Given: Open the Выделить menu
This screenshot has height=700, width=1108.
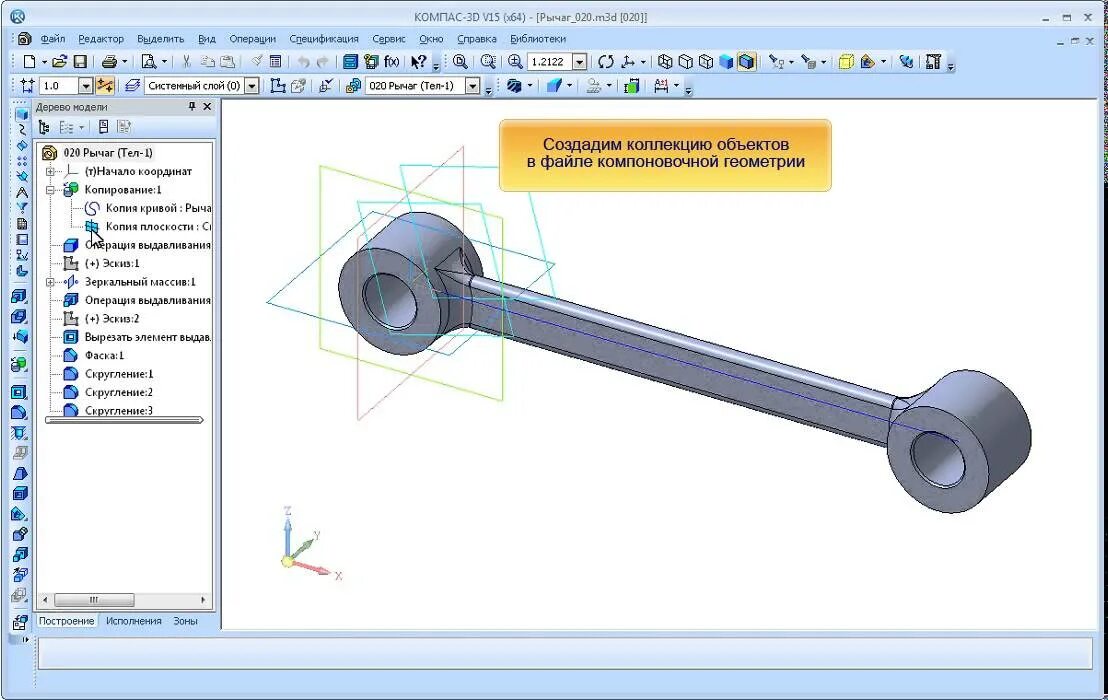Looking at the screenshot, I should [x=160, y=39].
